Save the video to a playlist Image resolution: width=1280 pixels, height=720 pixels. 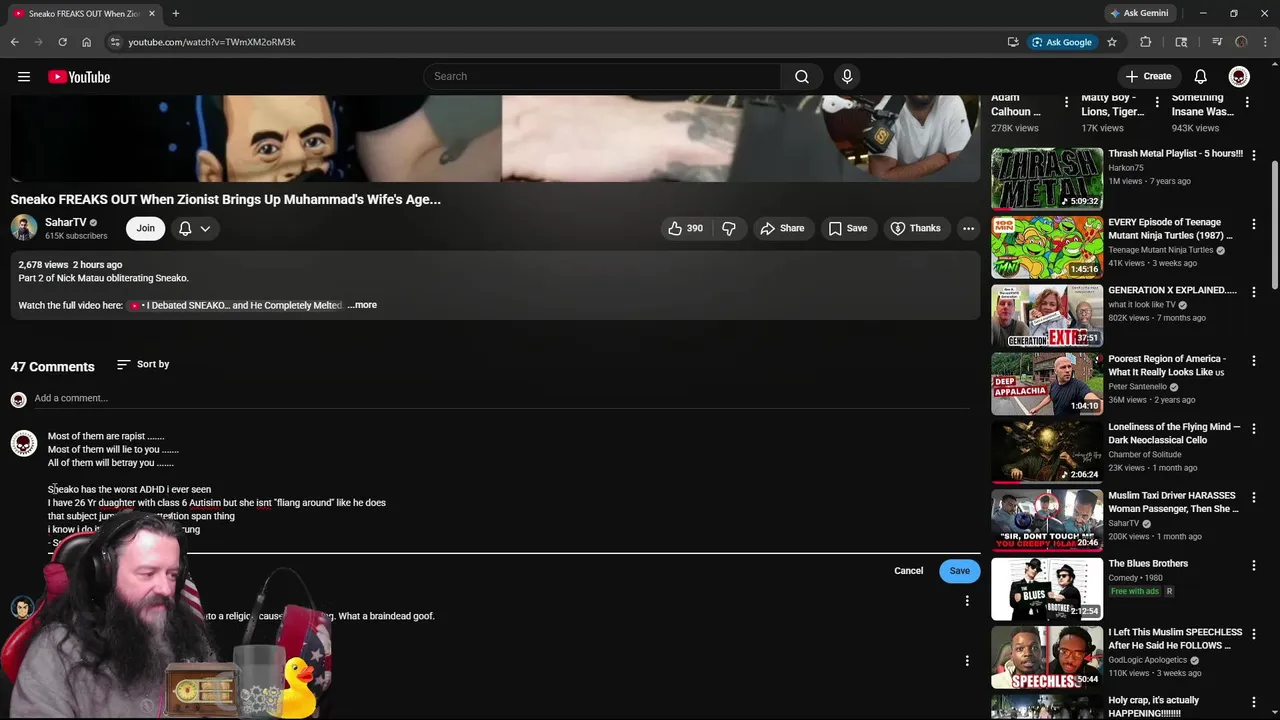848,228
